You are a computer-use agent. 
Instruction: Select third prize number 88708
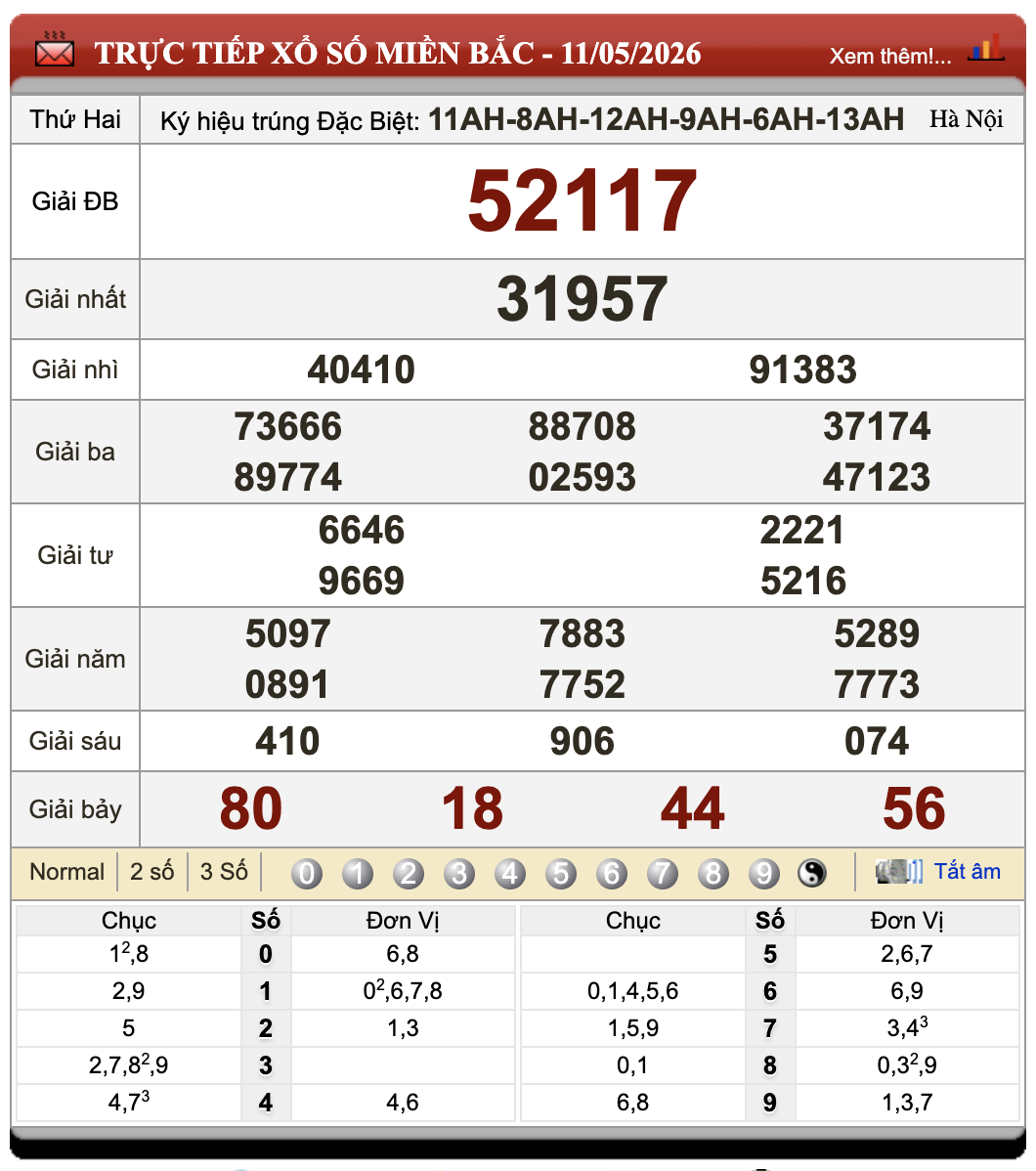coord(582,426)
